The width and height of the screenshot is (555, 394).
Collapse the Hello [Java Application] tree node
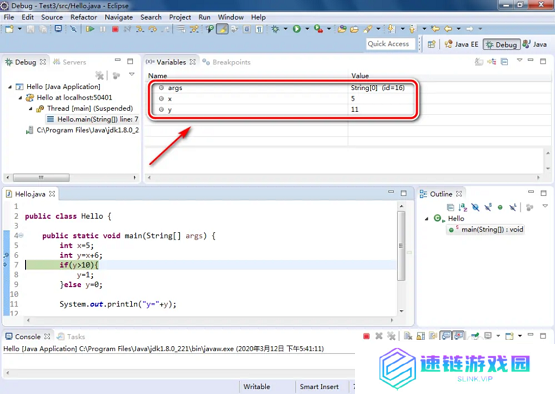[10, 87]
